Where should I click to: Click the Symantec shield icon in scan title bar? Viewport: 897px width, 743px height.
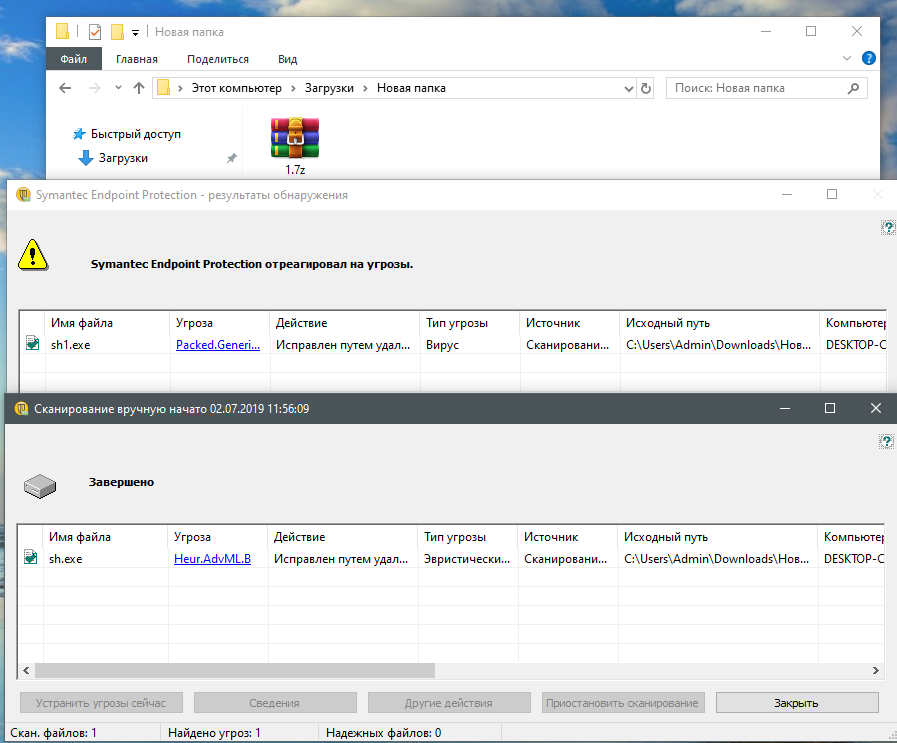coord(21,409)
